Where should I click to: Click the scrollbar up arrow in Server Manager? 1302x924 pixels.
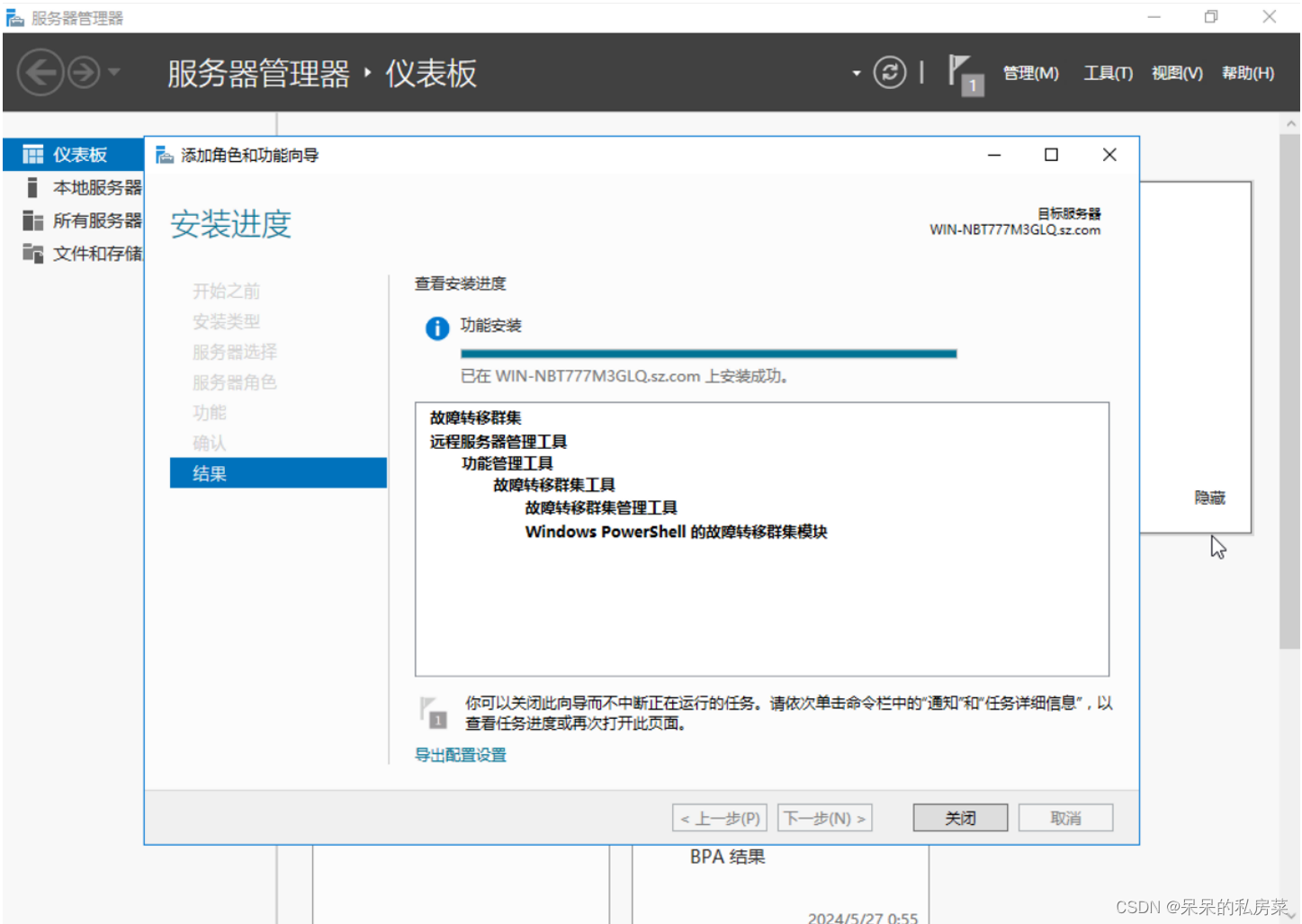coord(1291,123)
